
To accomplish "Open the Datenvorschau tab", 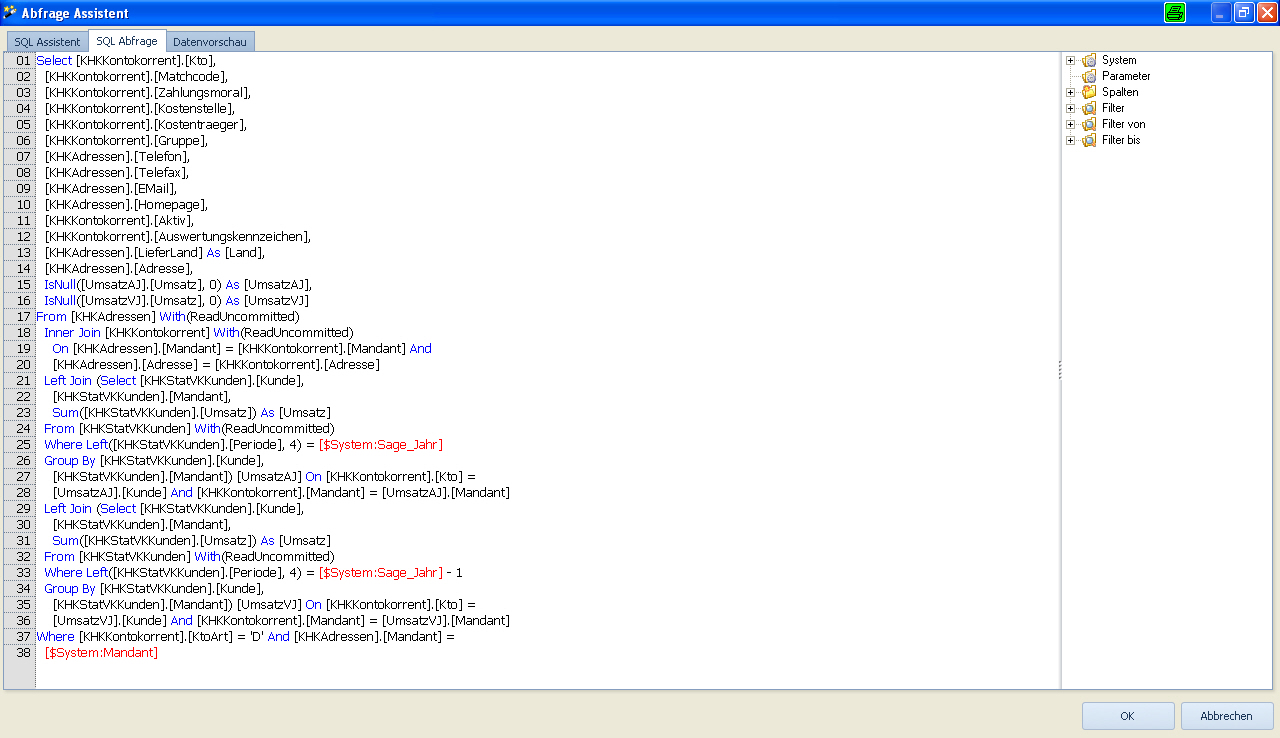I will (210, 42).
